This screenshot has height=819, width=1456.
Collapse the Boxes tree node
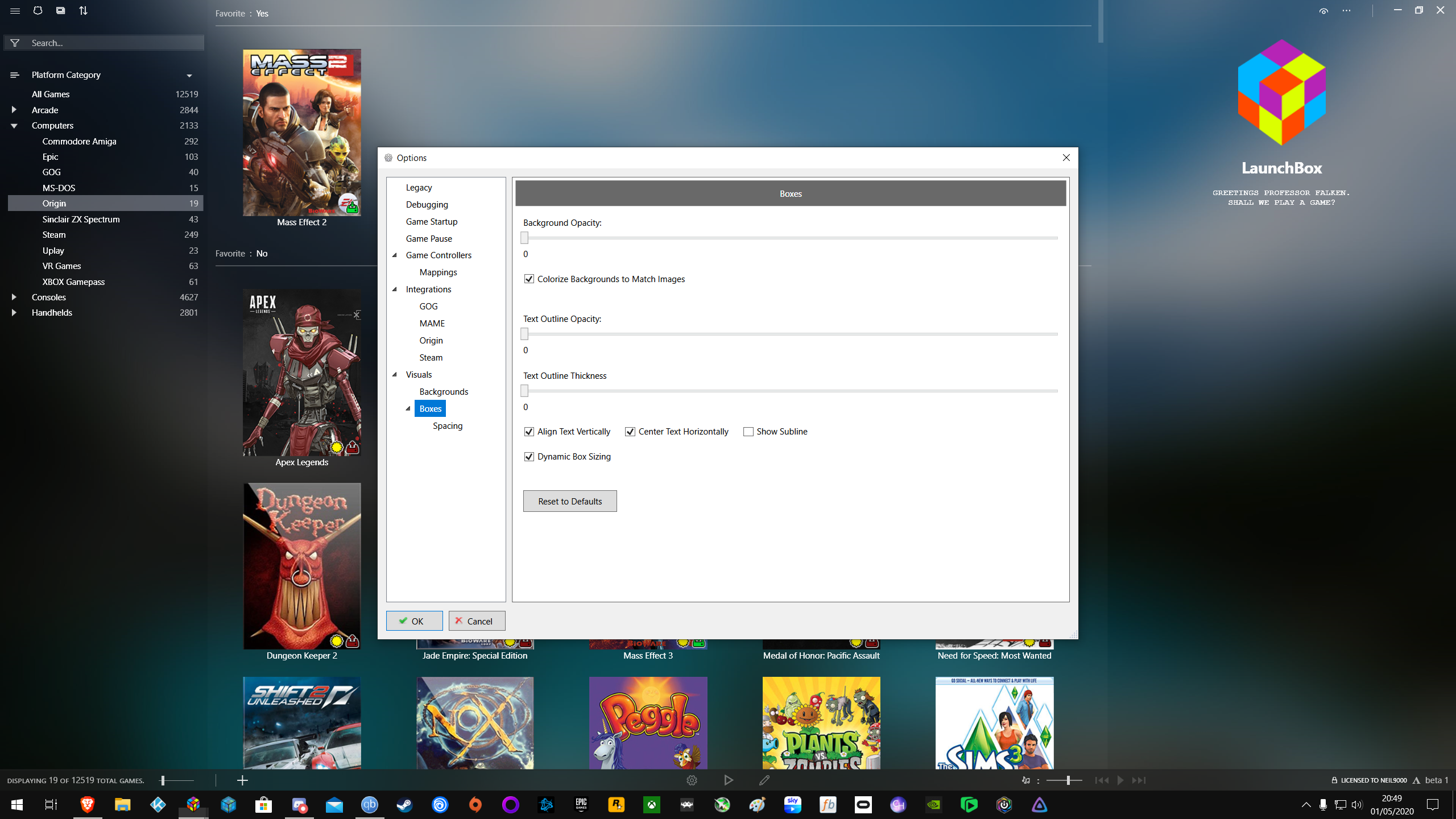click(408, 408)
